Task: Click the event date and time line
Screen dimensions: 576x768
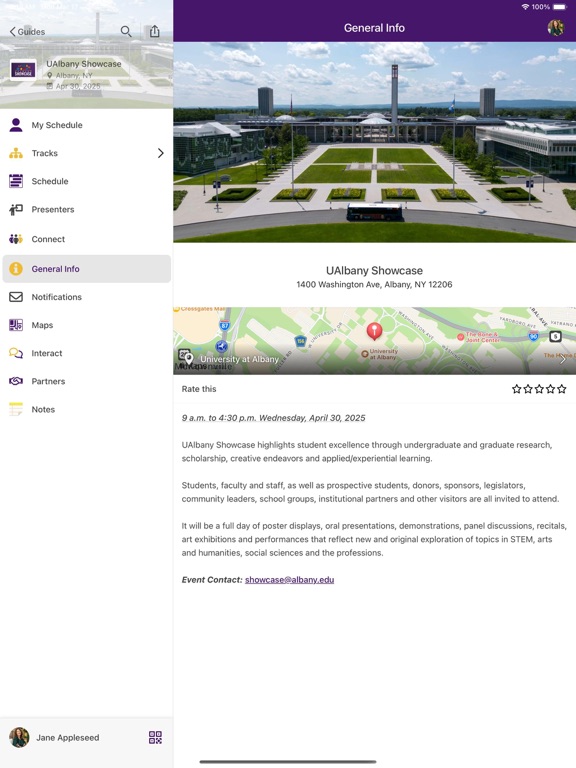Action: click(273, 418)
